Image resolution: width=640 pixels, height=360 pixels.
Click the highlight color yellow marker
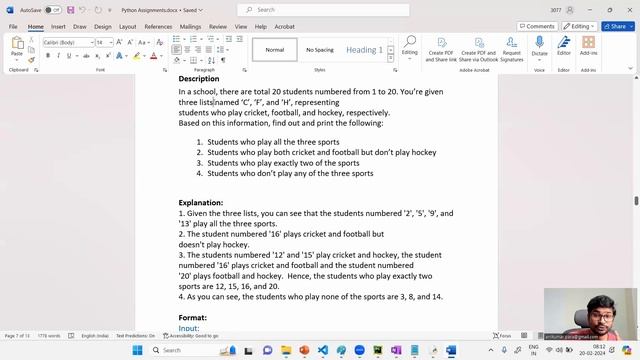click(x=136, y=56)
